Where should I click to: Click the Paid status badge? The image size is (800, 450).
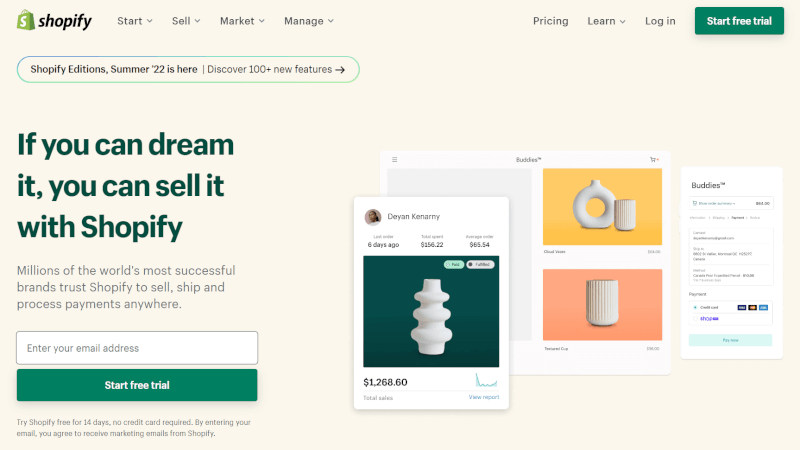click(x=454, y=264)
